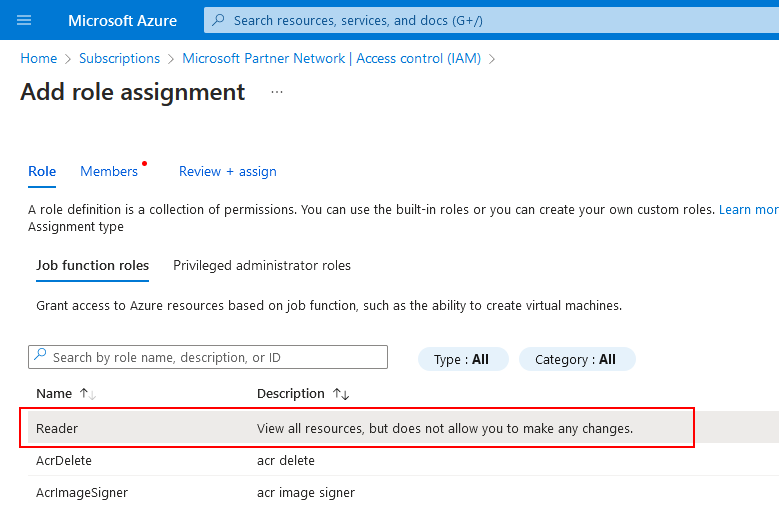
Task: Go to Home breadcrumb
Action: pos(39,59)
